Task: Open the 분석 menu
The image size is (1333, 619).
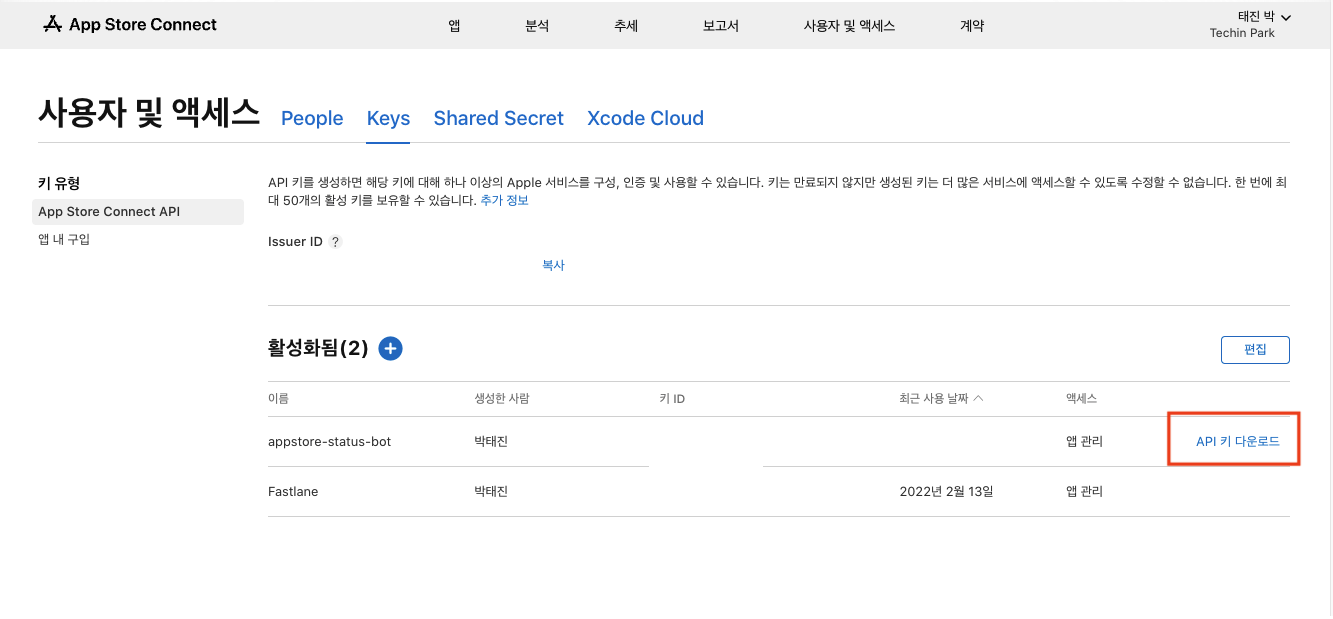Action: click(x=537, y=26)
